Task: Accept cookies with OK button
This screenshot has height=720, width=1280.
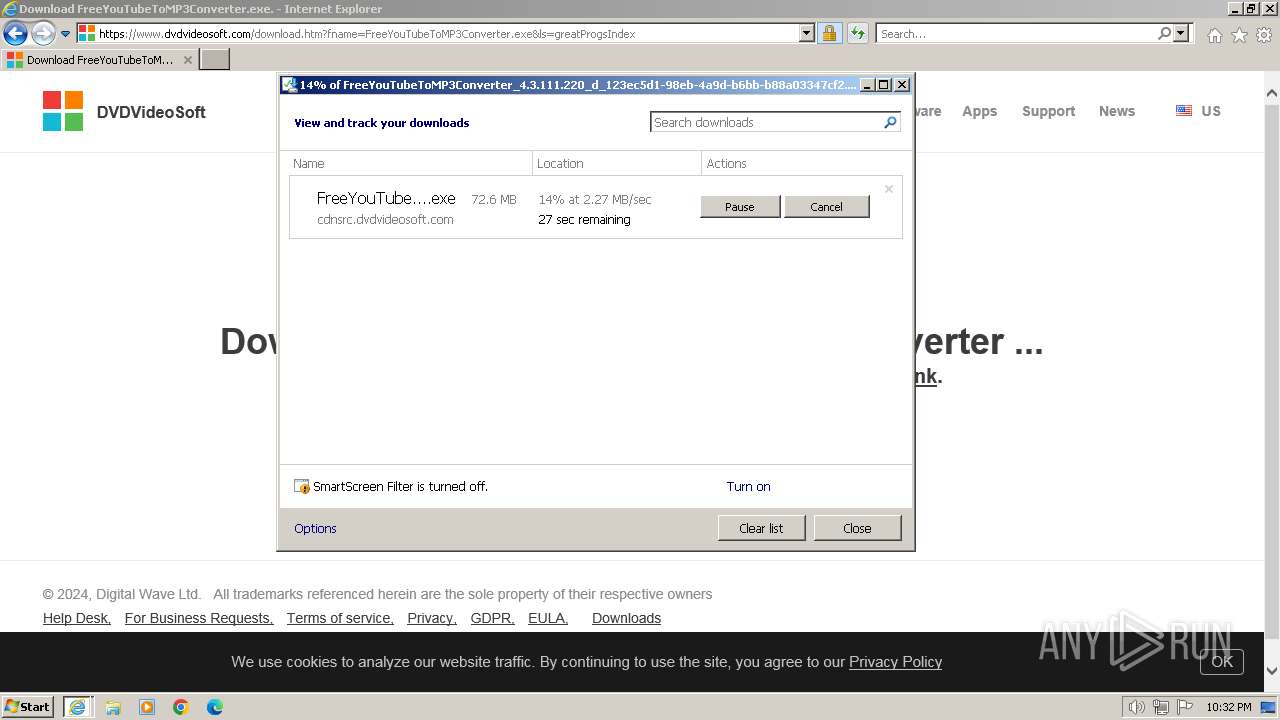Action: click(1222, 662)
